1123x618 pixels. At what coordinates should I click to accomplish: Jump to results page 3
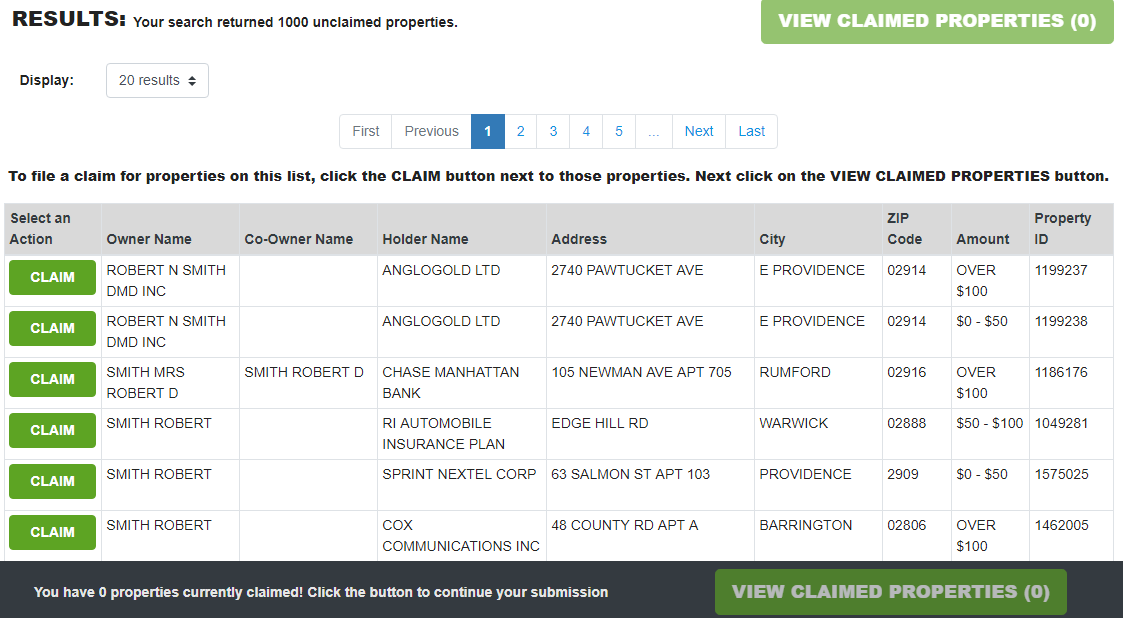pos(554,131)
